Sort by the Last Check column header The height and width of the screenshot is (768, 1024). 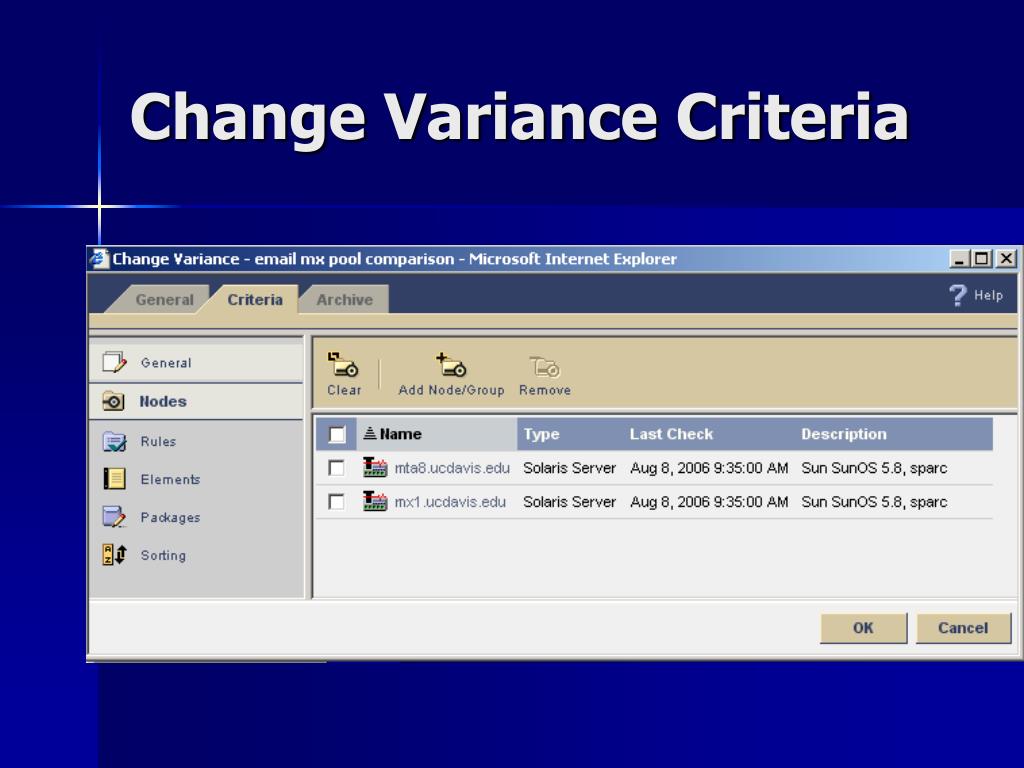point(671,434)
